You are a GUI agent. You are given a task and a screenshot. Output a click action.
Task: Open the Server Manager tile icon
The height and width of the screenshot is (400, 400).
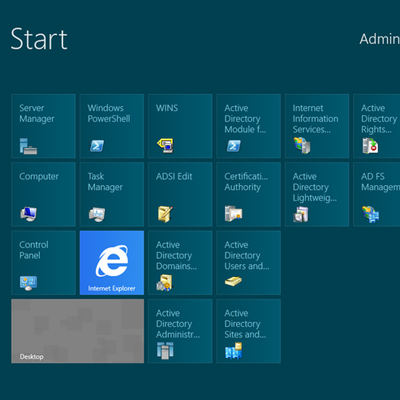coord(28,146)
